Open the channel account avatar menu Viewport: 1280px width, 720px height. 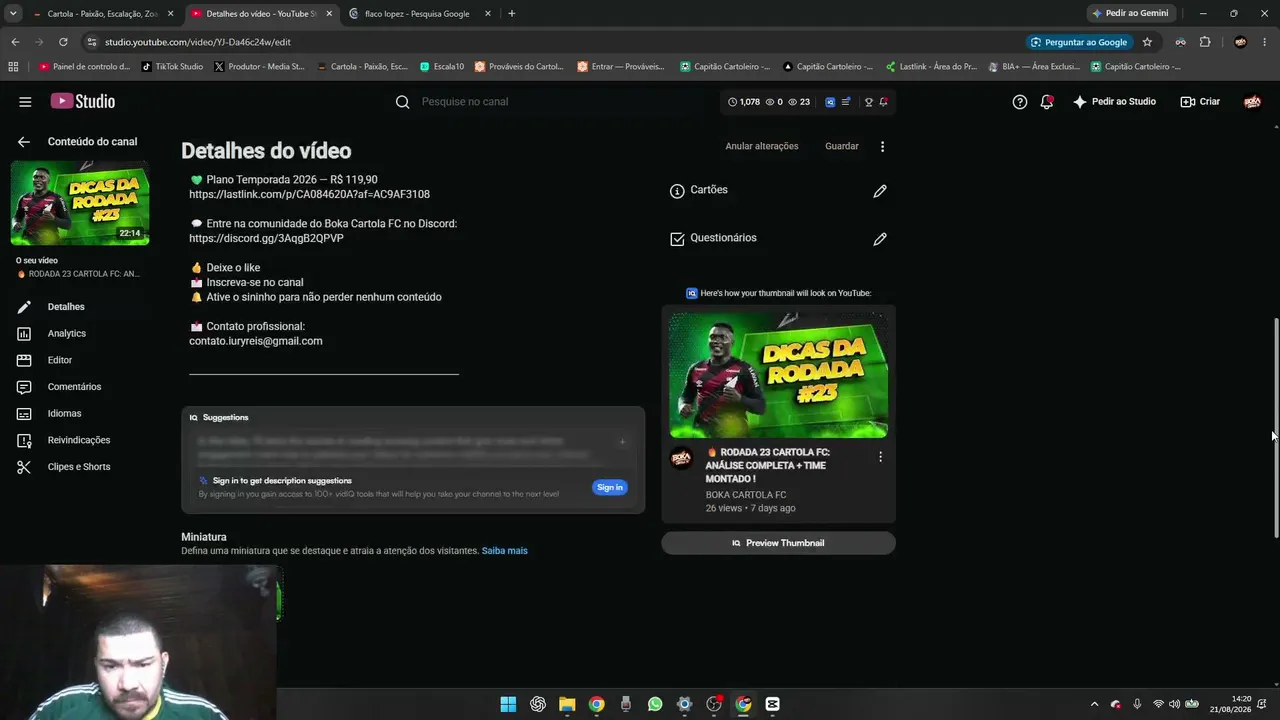pos(1252,102)
